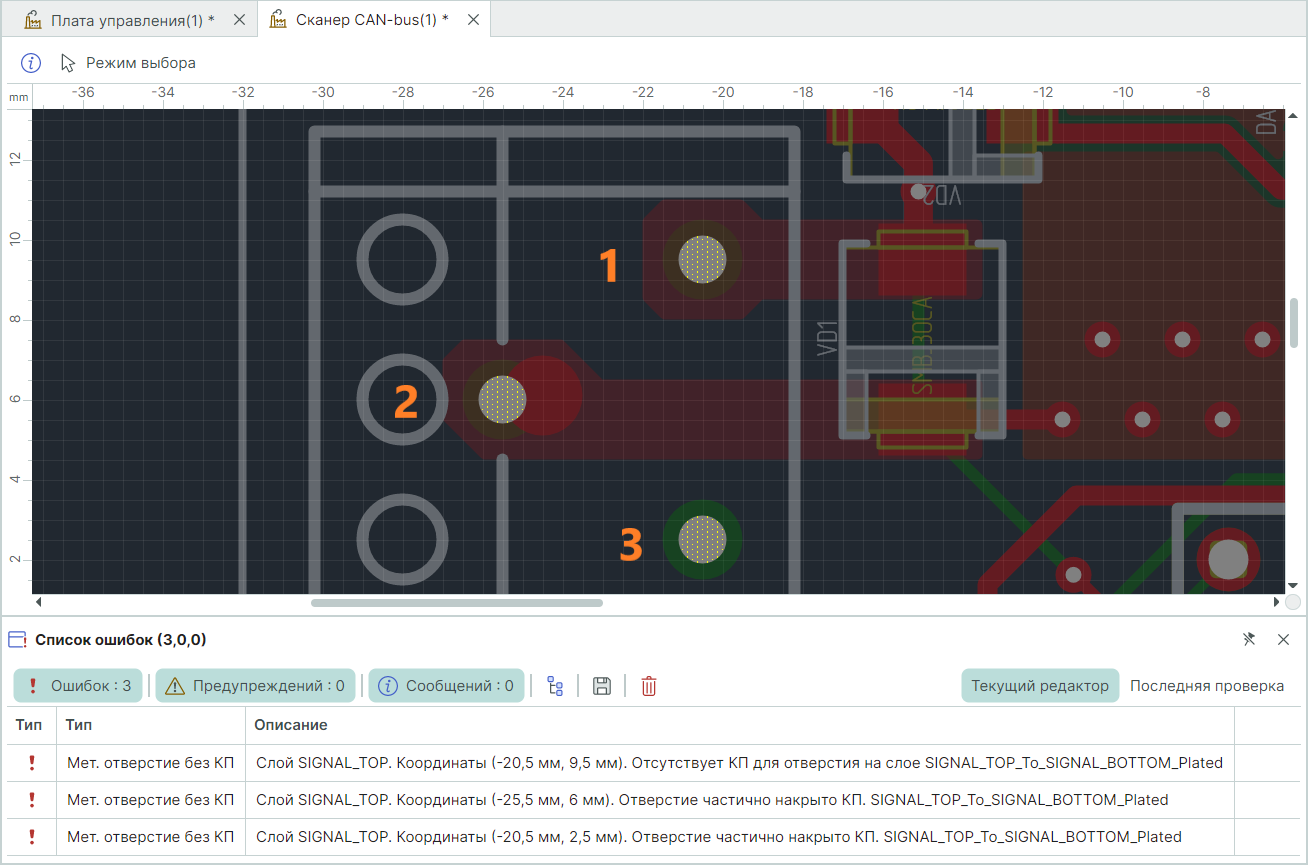Screen dimensions: 1308x865
Task: Close the Список ошибок panel
Action: (x=1283, y=639)
